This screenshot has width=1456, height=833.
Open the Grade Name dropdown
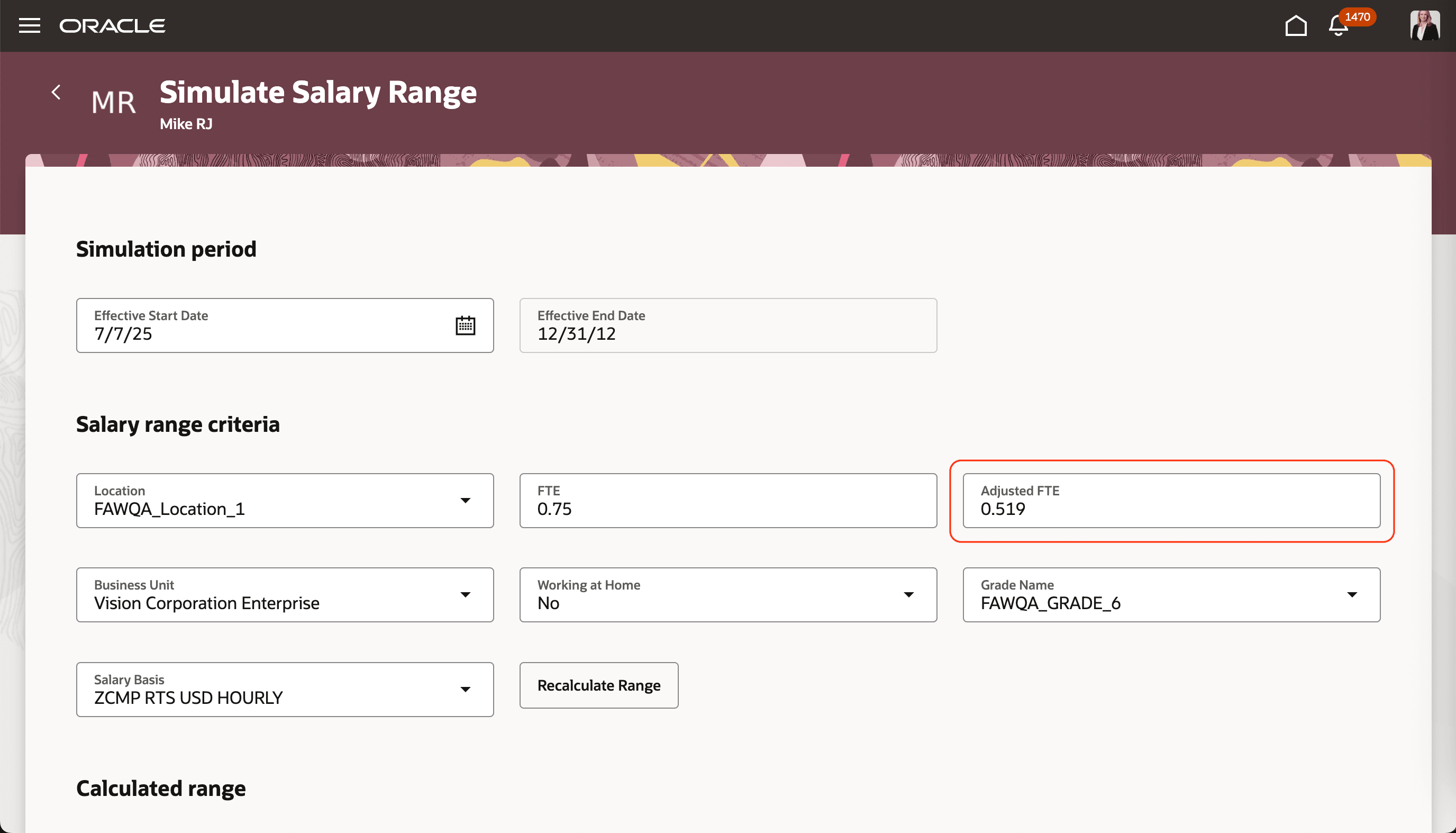click(1352, 594)
